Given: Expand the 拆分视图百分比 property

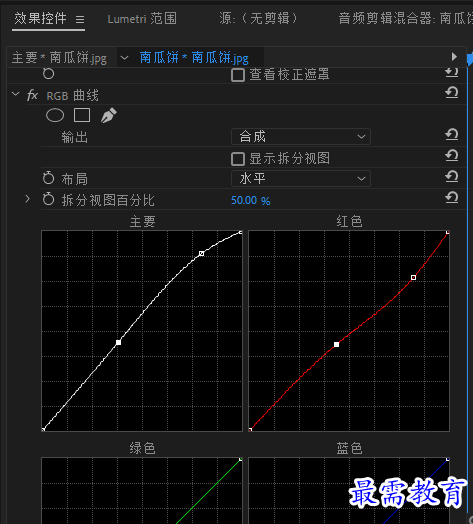Looking at the screenshot, I should coord(28,199).
